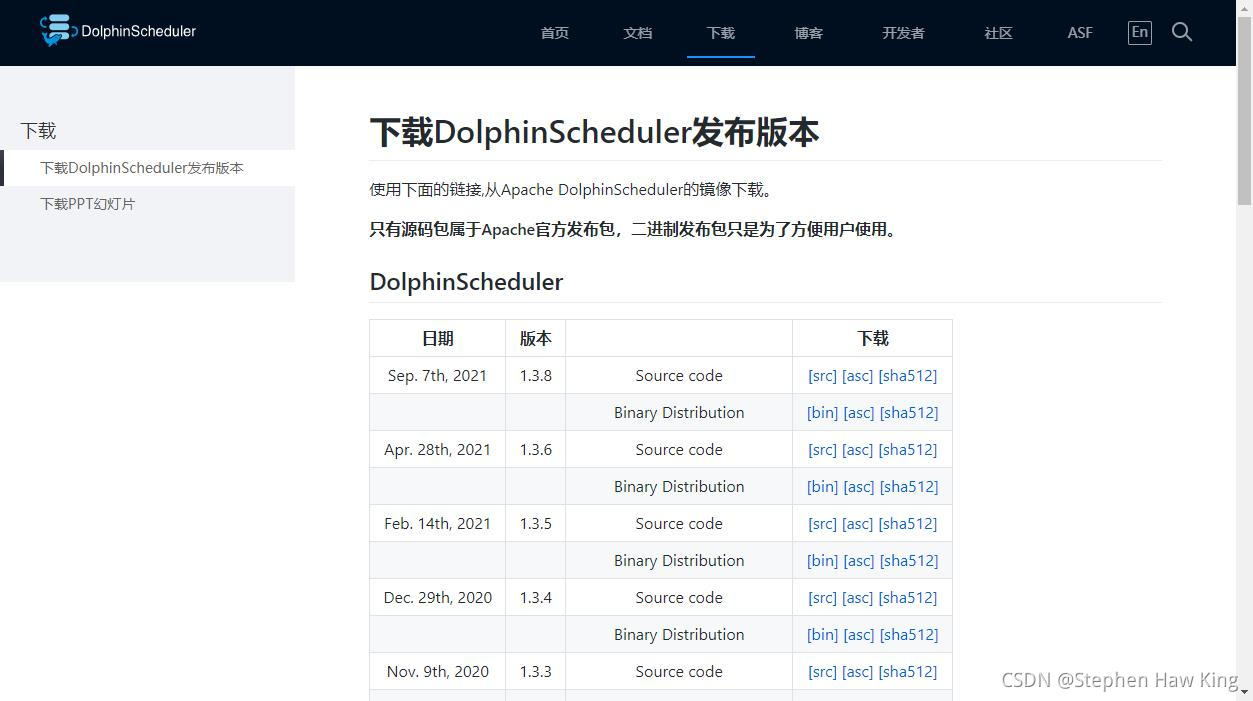Screen dimensions: 1253x701
Task: Open [asc] for 1.3.4 binary distribution
Action: pyautogui.click(x=859, y=635)
